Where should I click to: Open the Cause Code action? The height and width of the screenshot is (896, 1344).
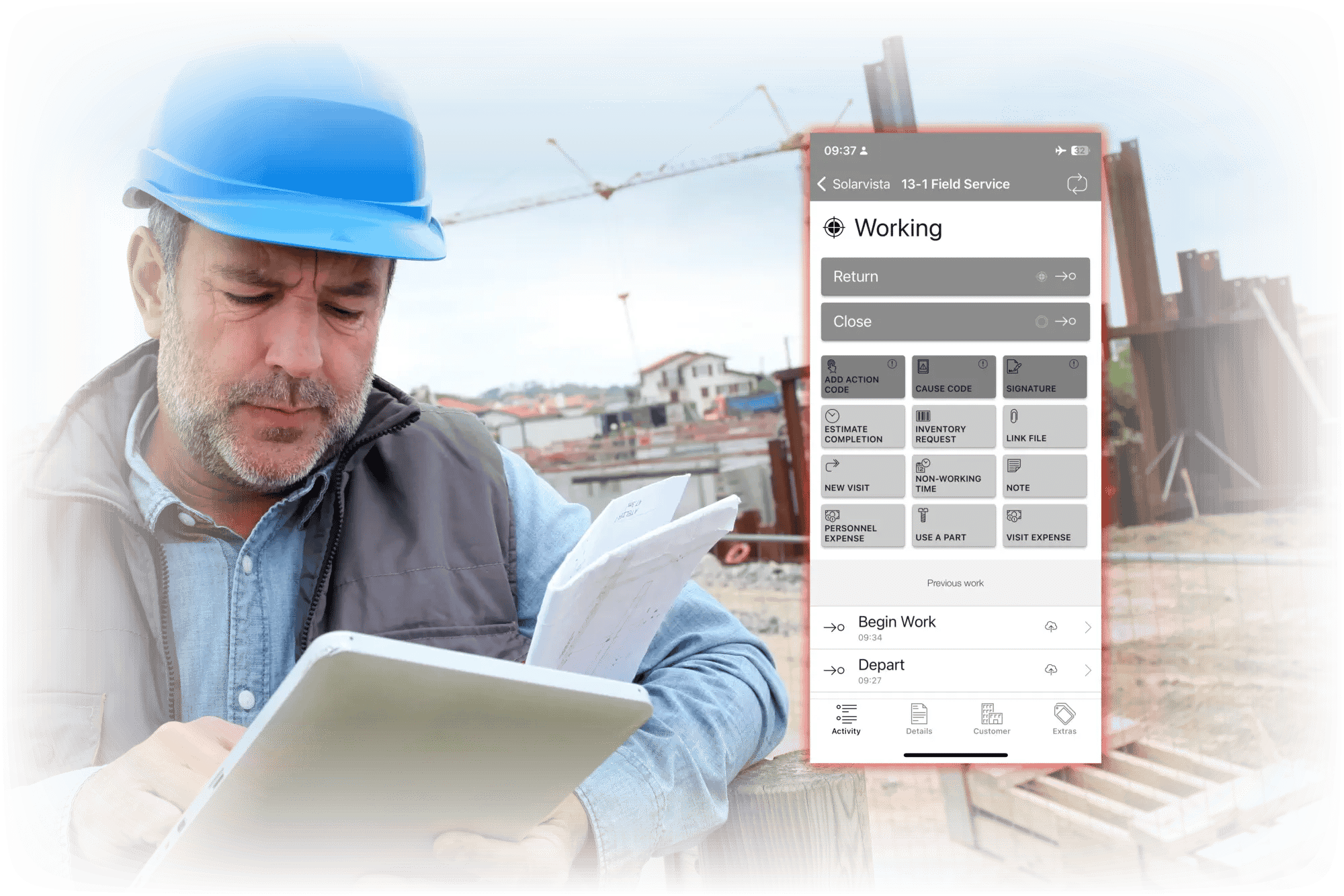pyautogui.click(x=953, y=377)
